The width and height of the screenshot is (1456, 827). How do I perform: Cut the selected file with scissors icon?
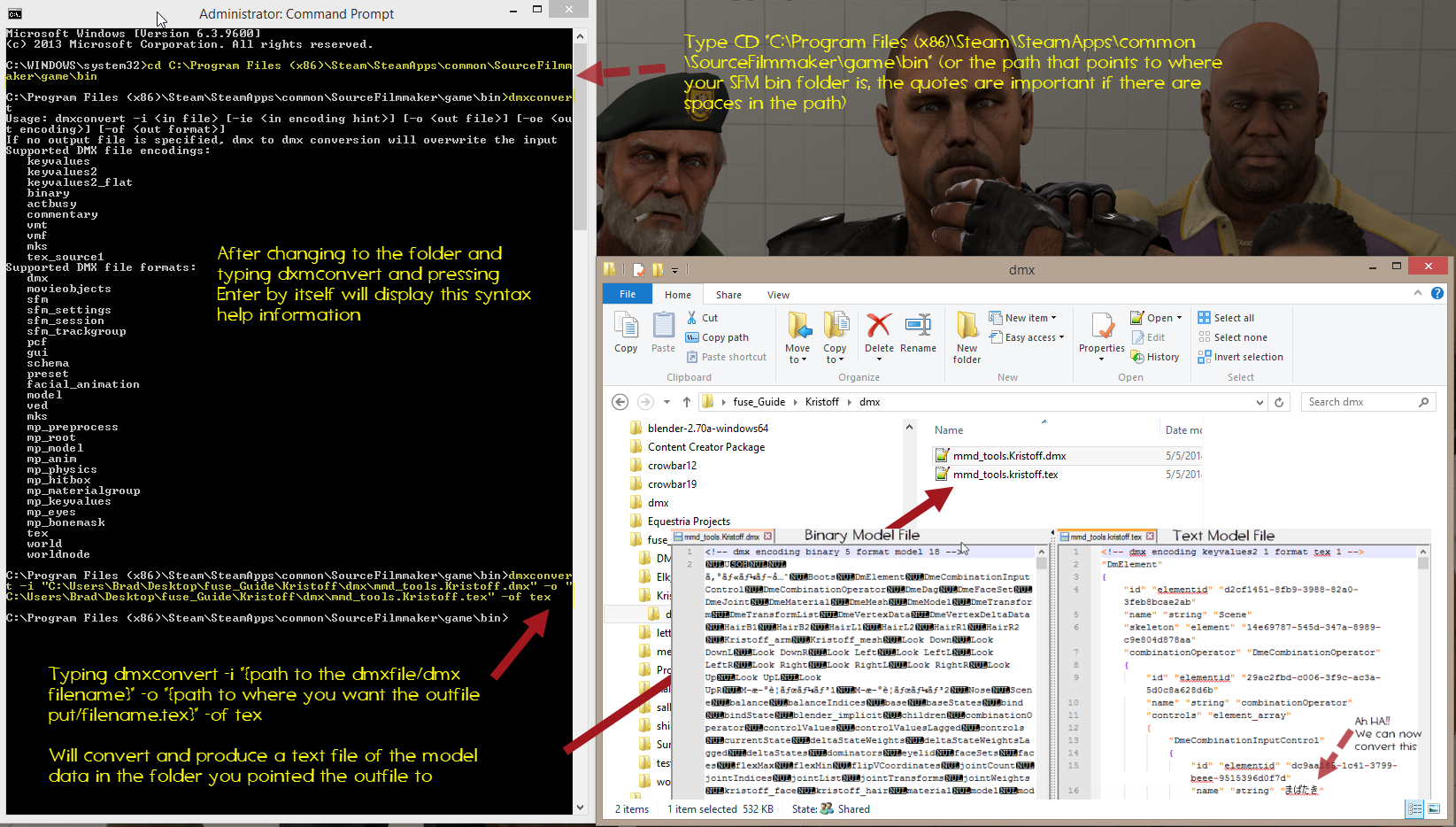(x=692, y=318)
